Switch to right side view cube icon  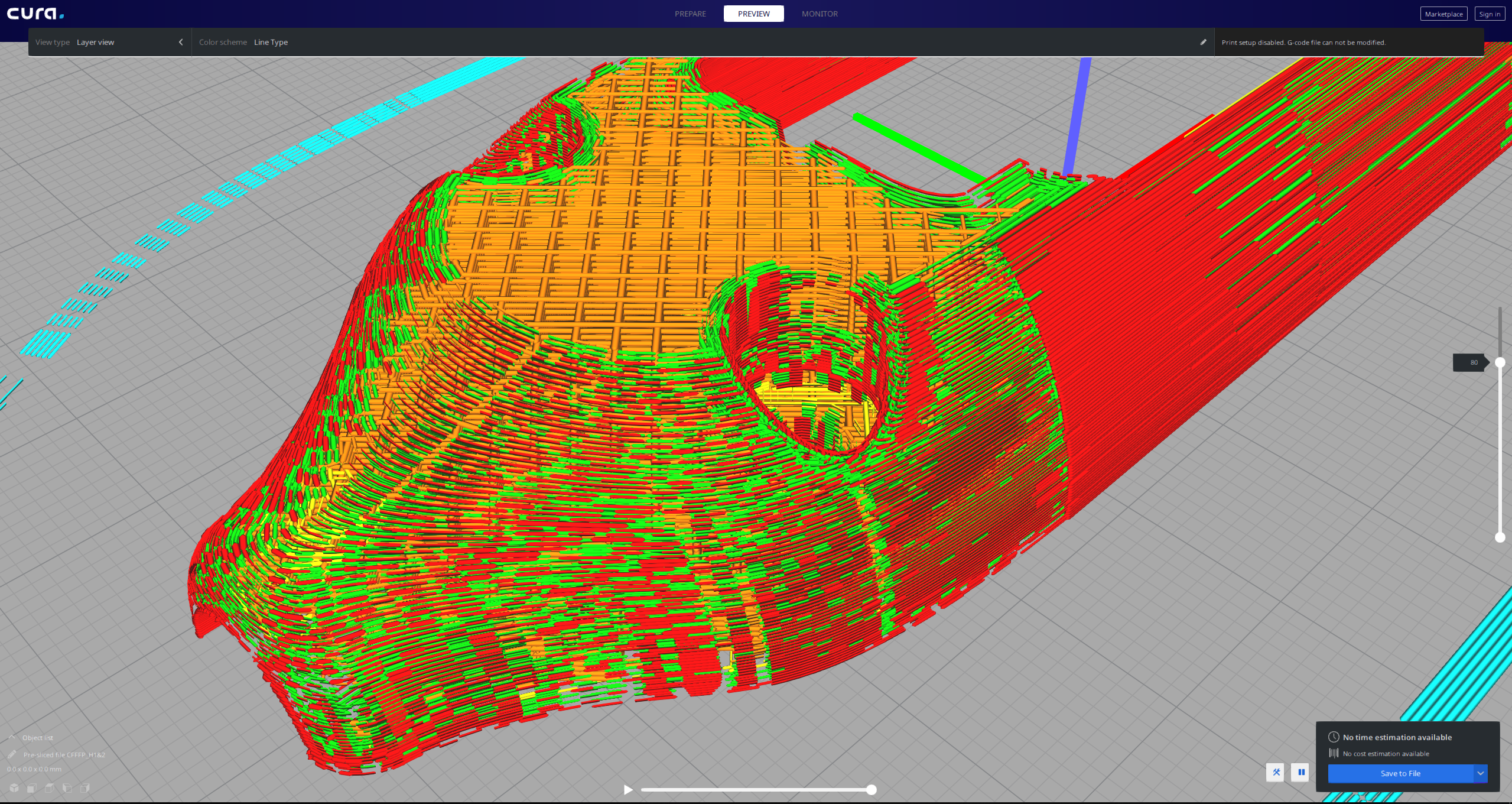(x=85, y=787)
